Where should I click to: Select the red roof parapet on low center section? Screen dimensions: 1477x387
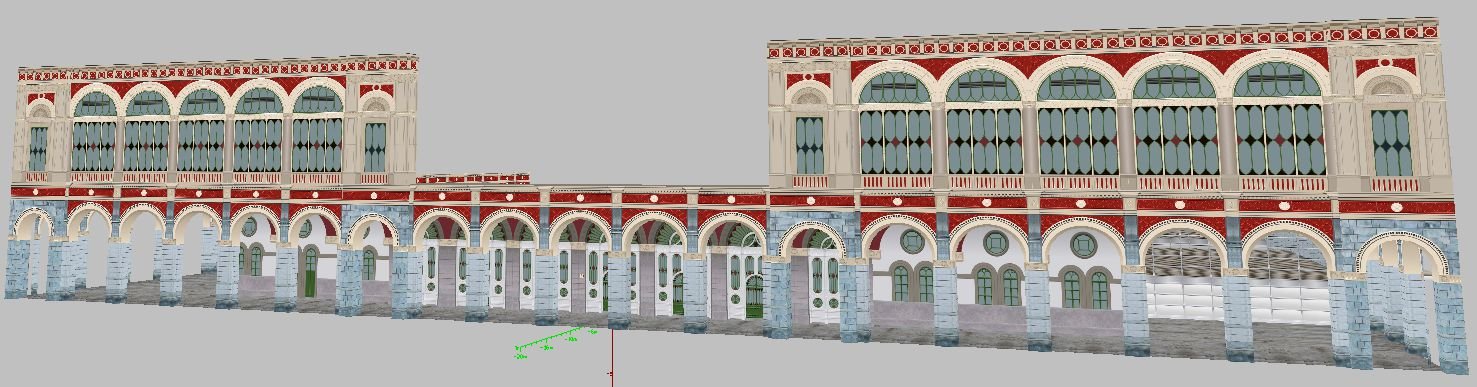[472, 179]
